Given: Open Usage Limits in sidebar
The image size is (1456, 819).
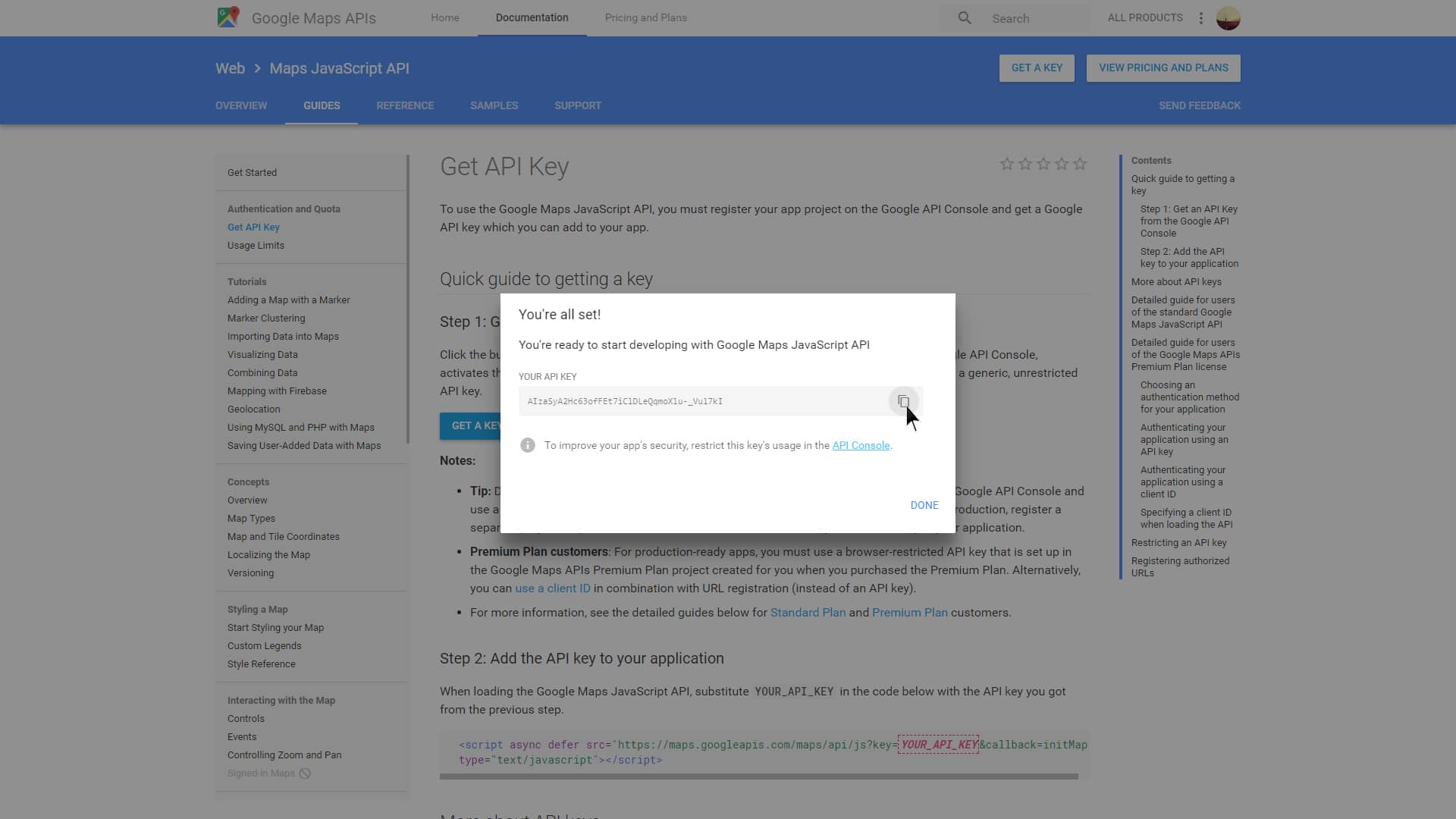Looking at the screenshot, I should [x=256, y=246].
